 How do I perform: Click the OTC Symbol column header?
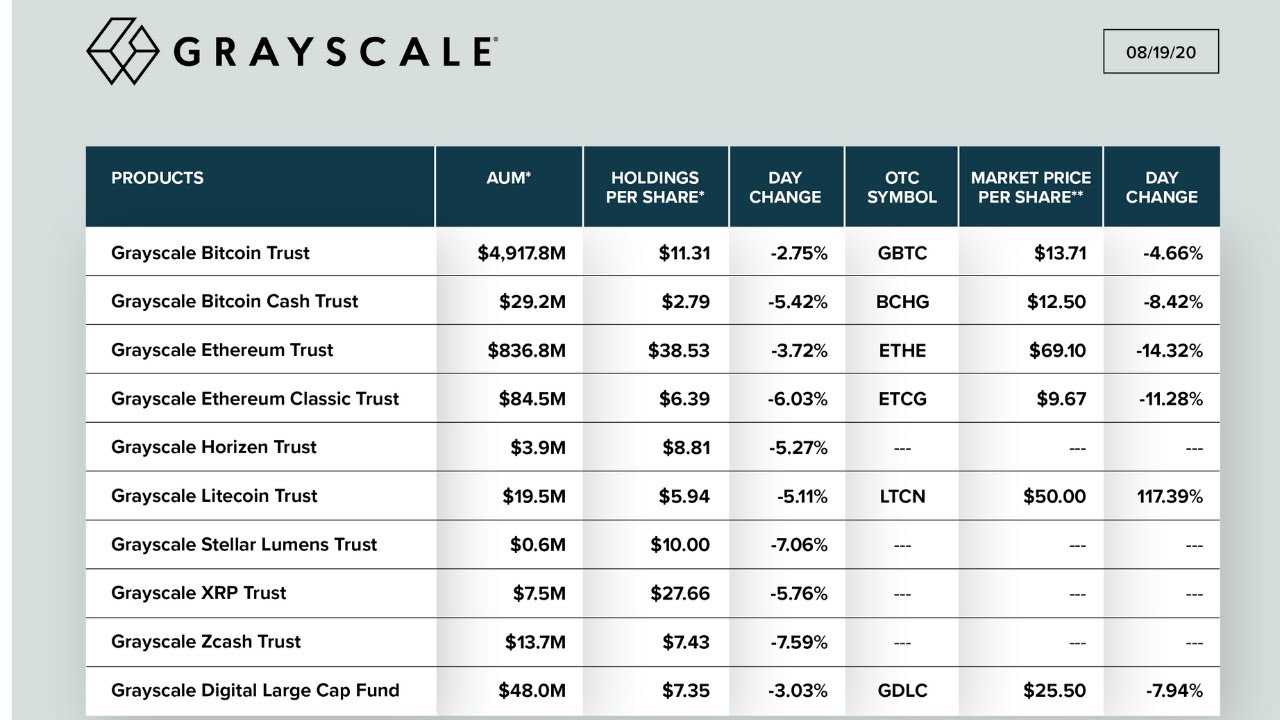point(901,187)
